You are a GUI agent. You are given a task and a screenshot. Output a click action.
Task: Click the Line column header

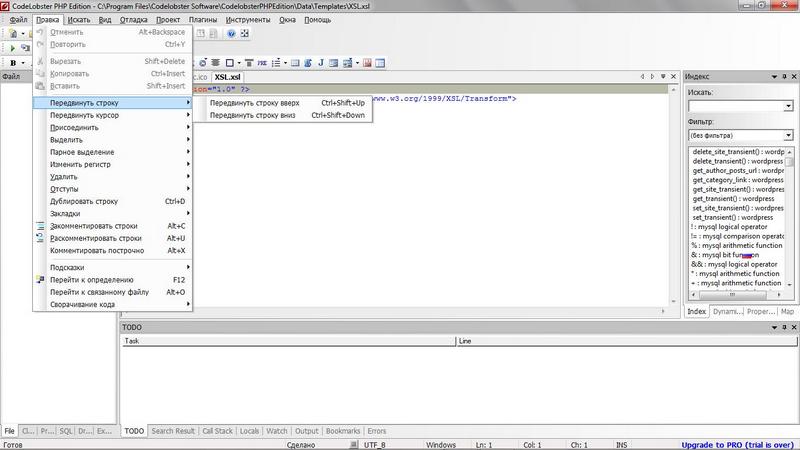tap(626, 341)
